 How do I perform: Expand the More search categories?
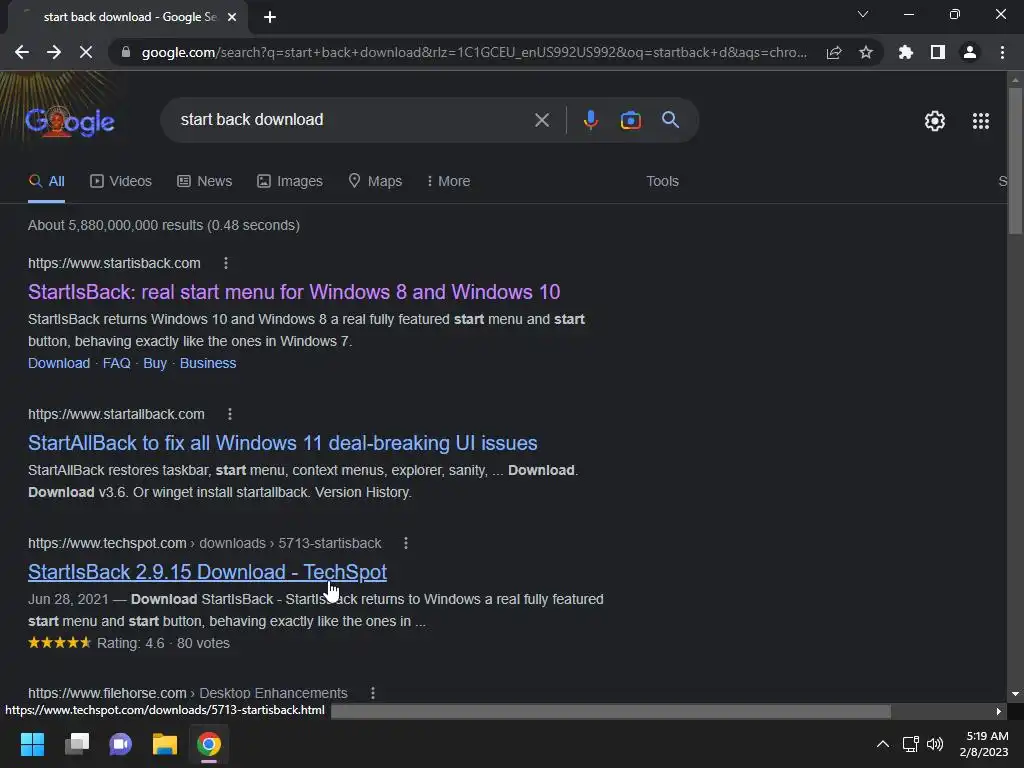(448, 182)
